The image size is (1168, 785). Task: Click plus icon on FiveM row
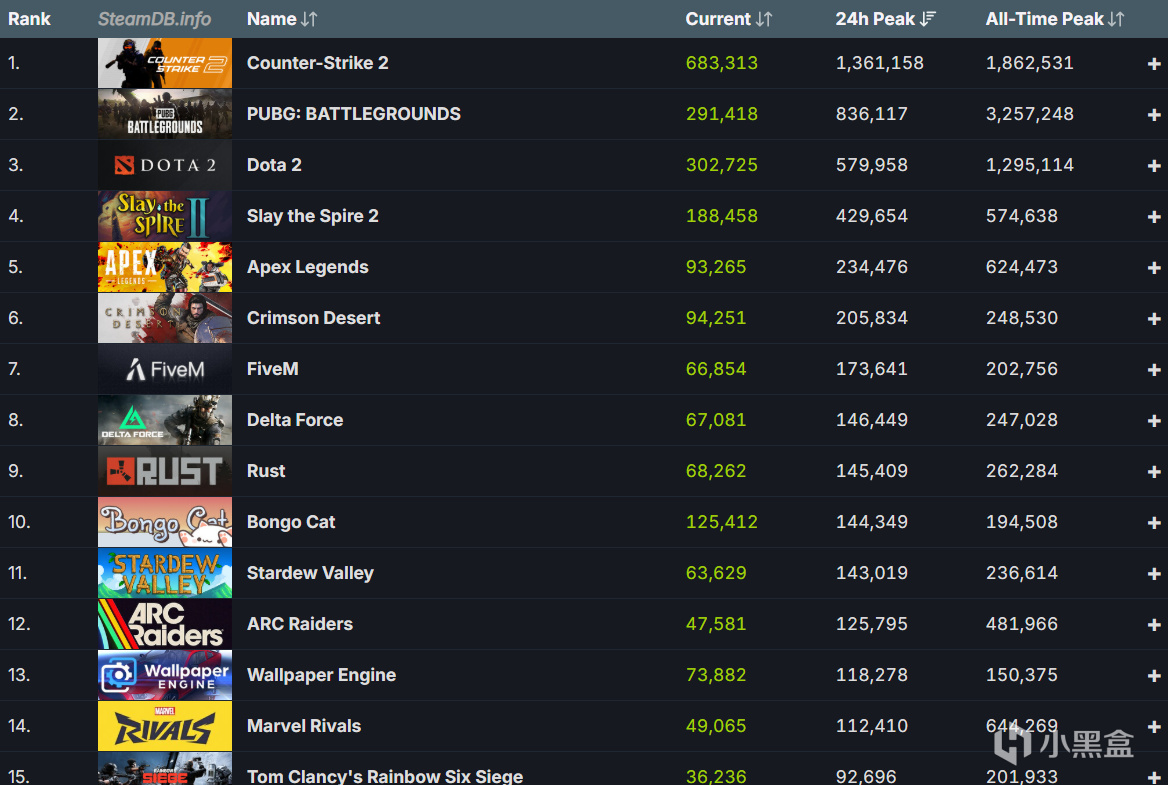[x=1154, y=370]
